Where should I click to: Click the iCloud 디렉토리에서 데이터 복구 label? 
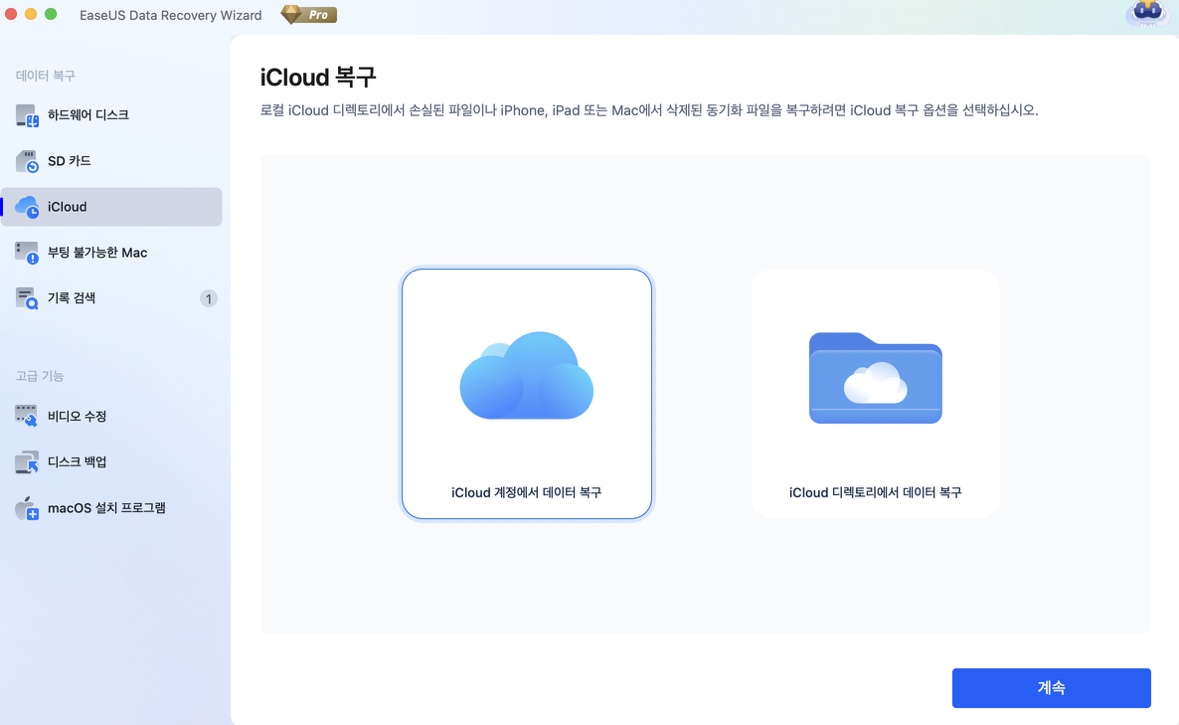pyautogui.click(x=875, y=493)
